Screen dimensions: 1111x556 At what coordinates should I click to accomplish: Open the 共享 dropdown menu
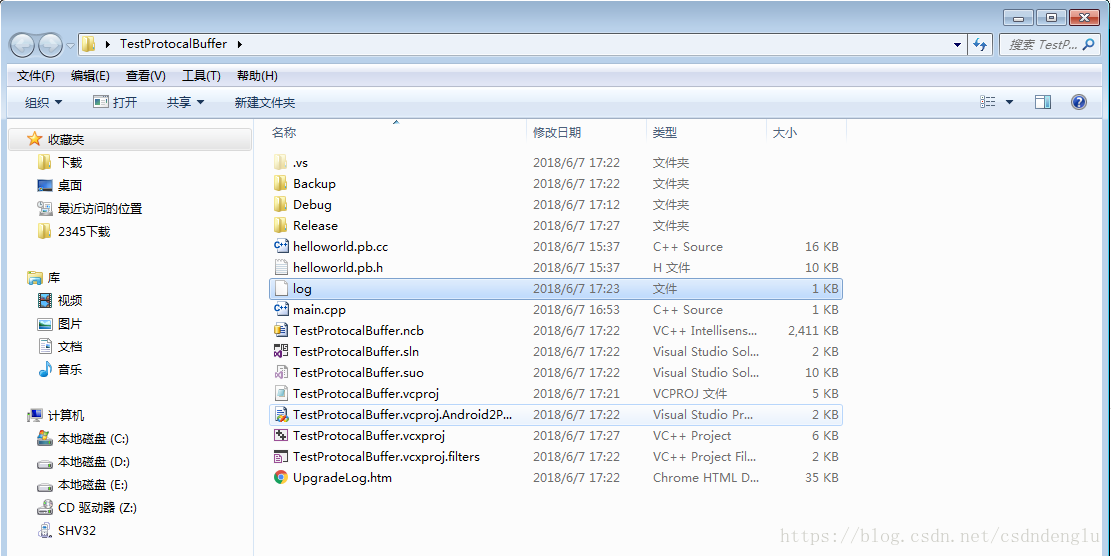tap(186, 103)
